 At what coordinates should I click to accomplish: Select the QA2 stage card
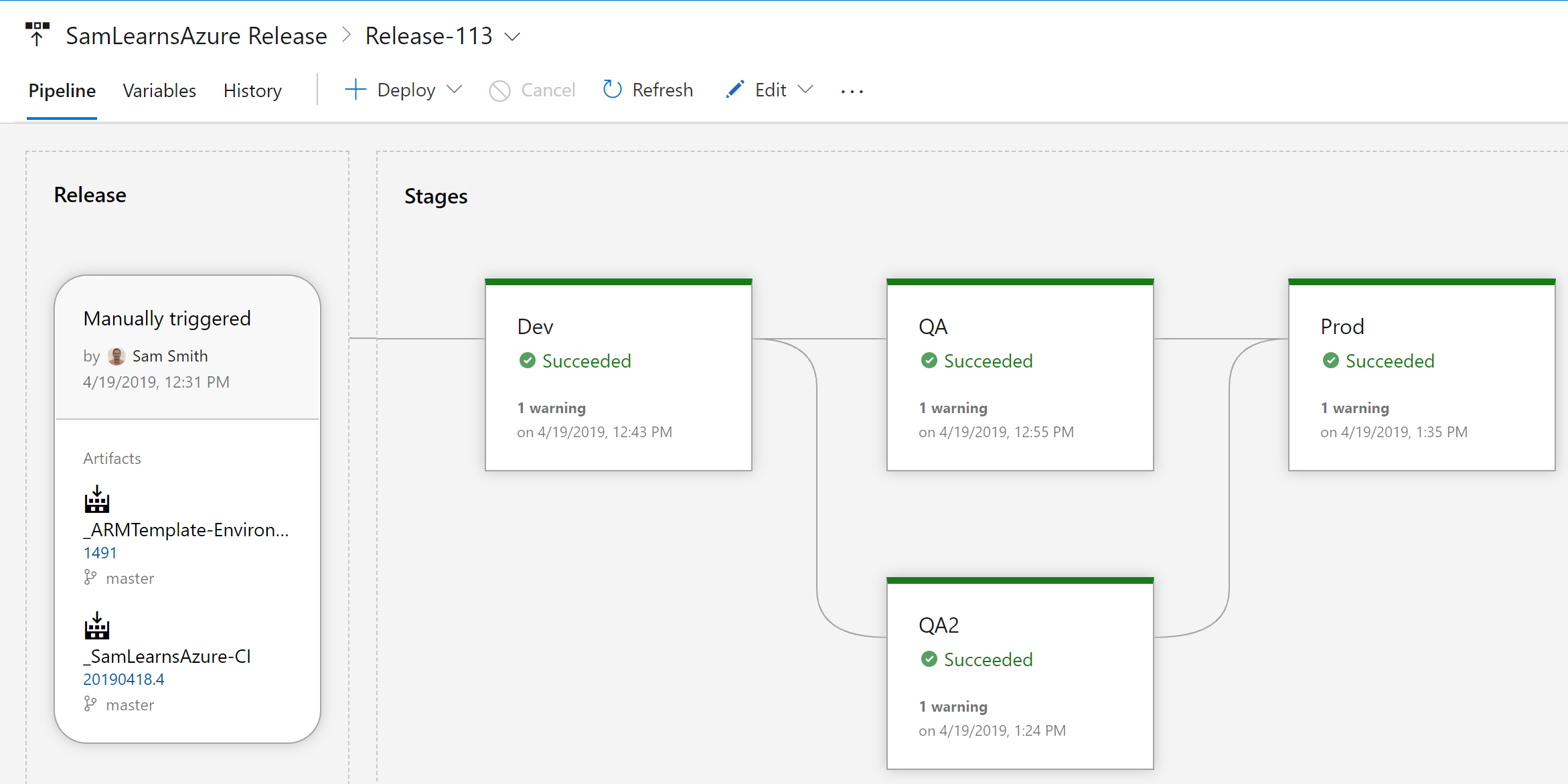(1020, 673)
